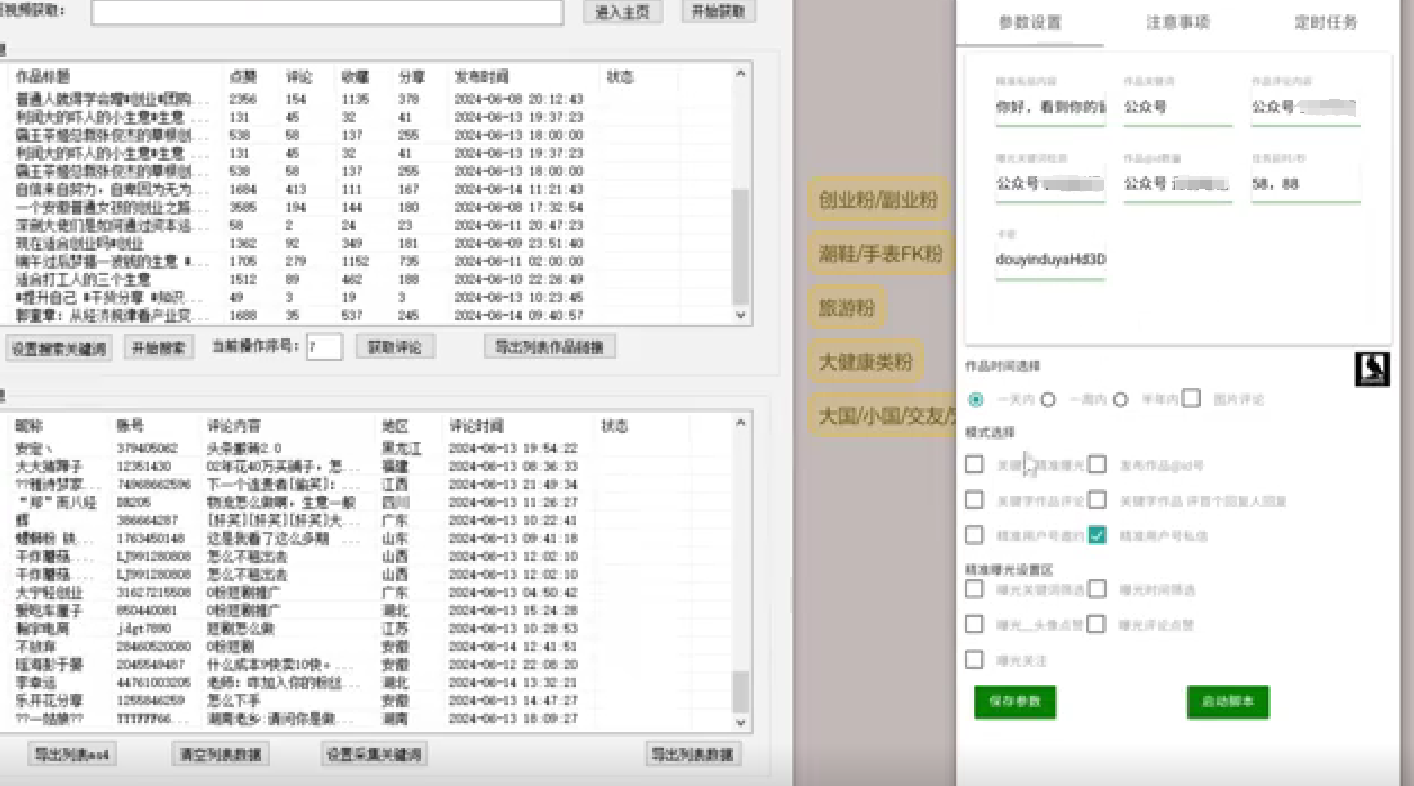1414x786 pixels.
Task: Click the video link input field at top
Action: coord(327,12)
